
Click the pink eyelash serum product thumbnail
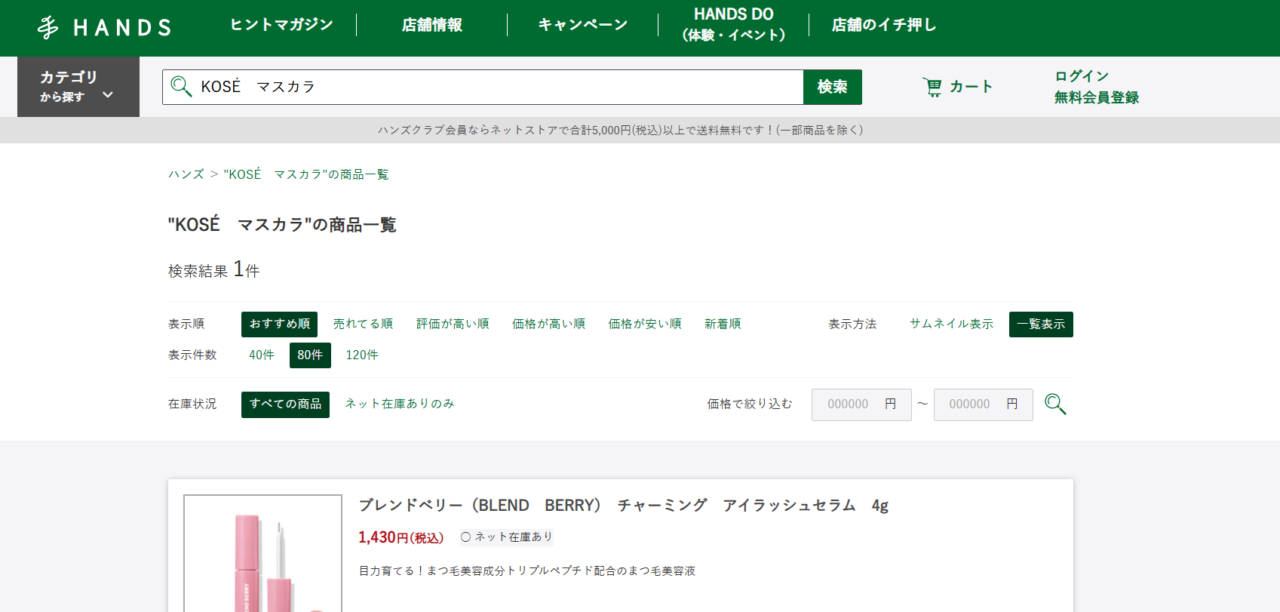(263, 553)
